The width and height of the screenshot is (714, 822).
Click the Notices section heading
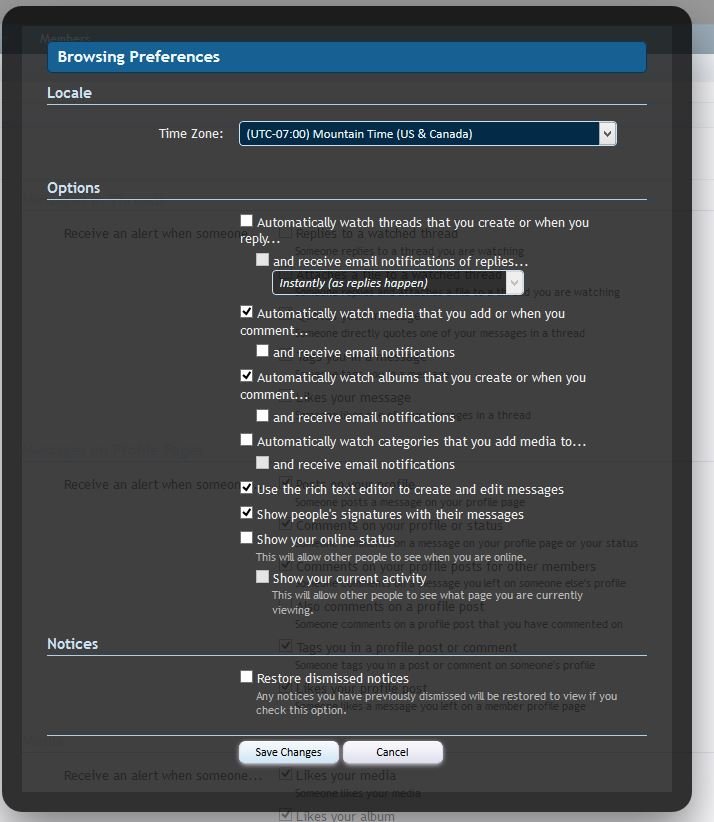(x=72, y=644)
